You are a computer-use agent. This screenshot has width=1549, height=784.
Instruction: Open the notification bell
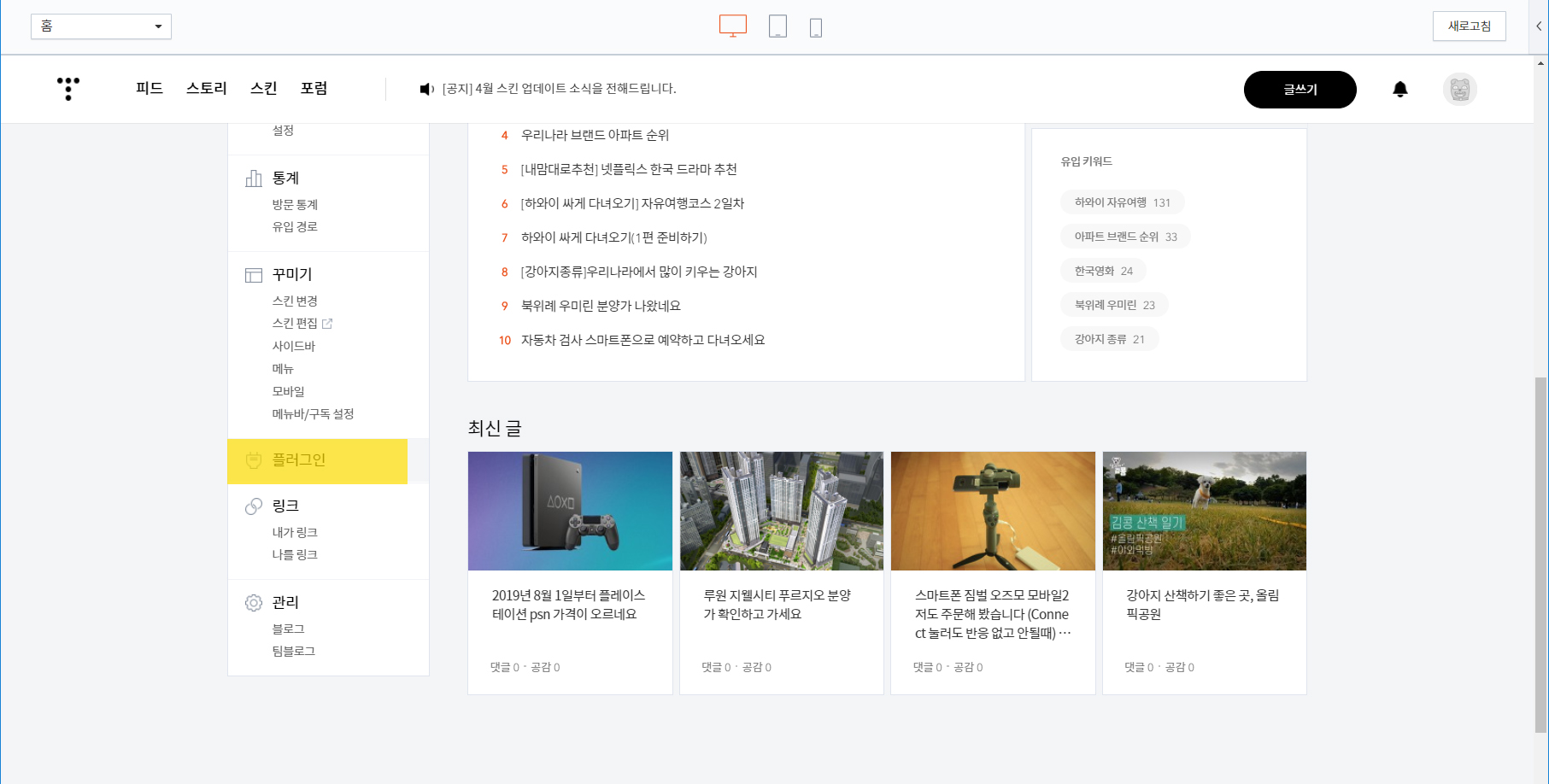pyautogui.click(x=1400, y=89)
